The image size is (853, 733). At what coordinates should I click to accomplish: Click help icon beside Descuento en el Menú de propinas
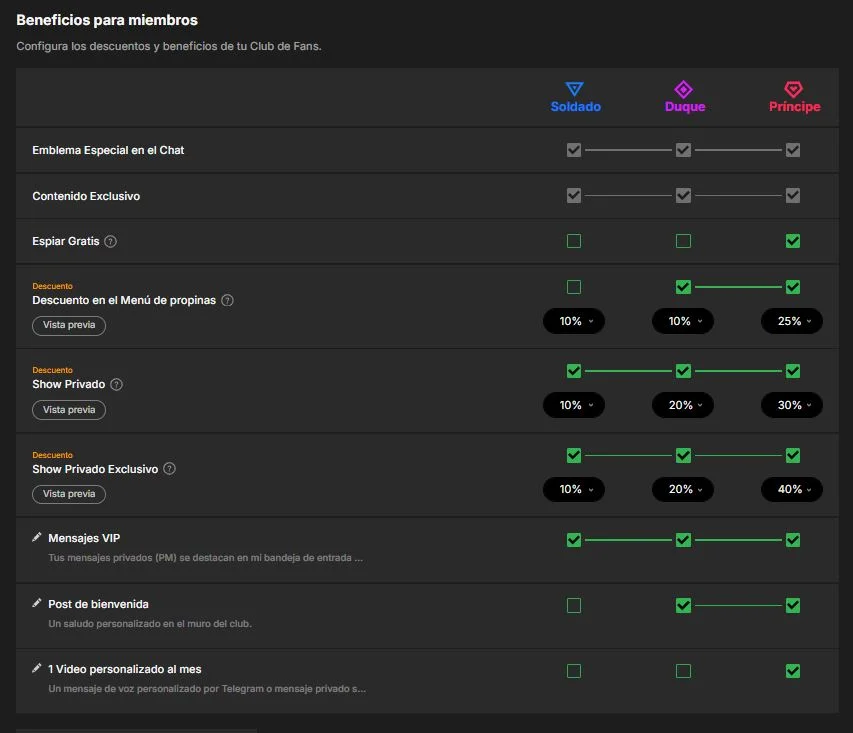(x=227, y=300)
